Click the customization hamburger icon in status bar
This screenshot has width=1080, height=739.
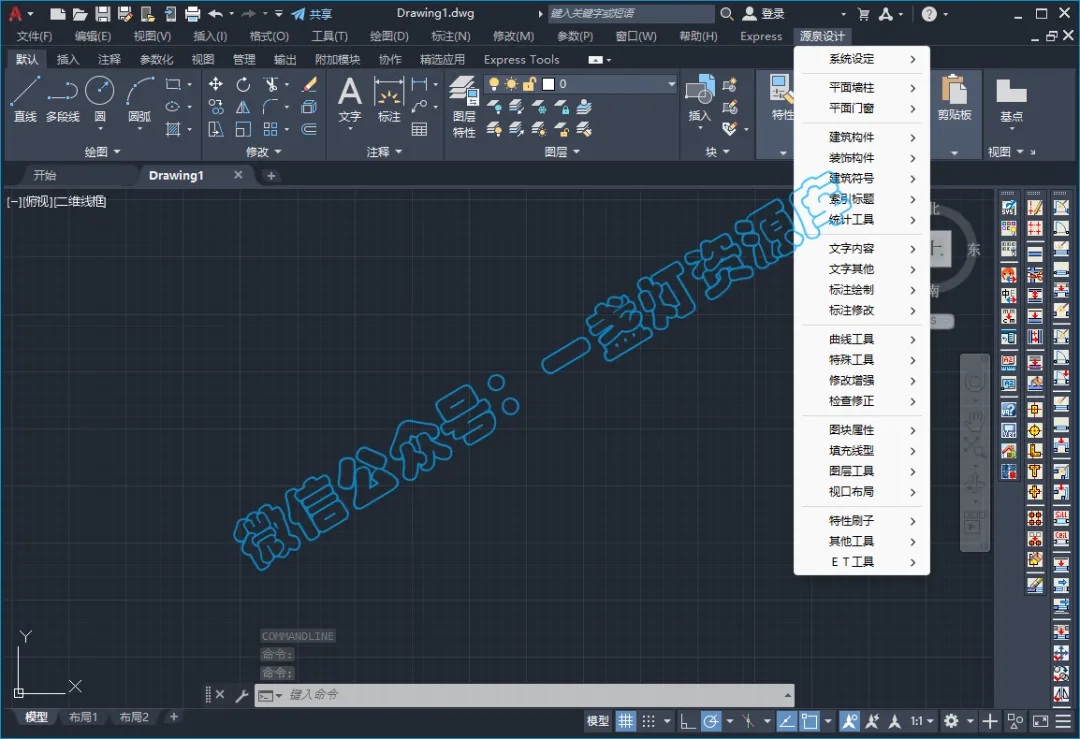tap(1063, 721)
